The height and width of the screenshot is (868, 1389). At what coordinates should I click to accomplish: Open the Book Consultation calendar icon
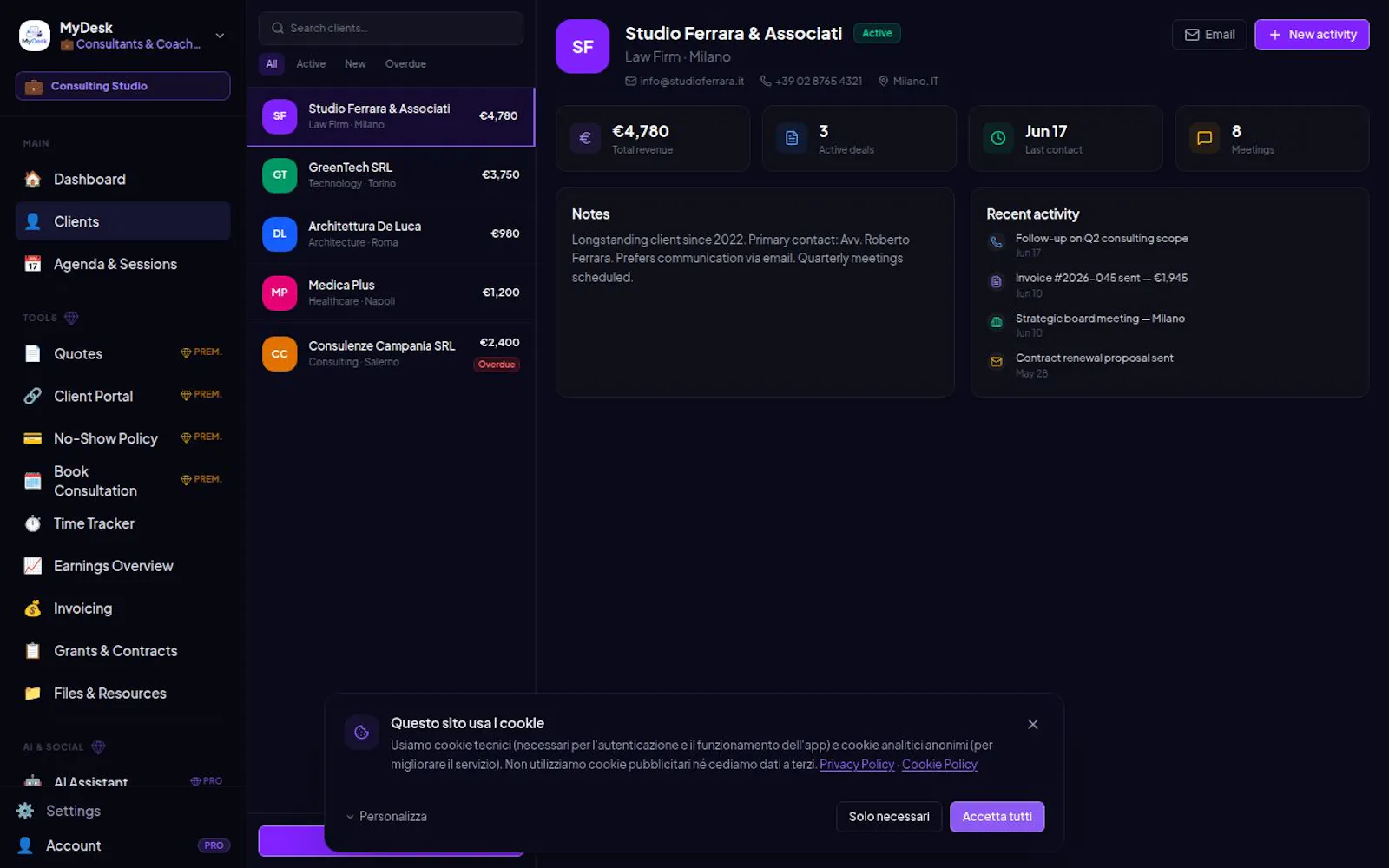click(33, 481)
